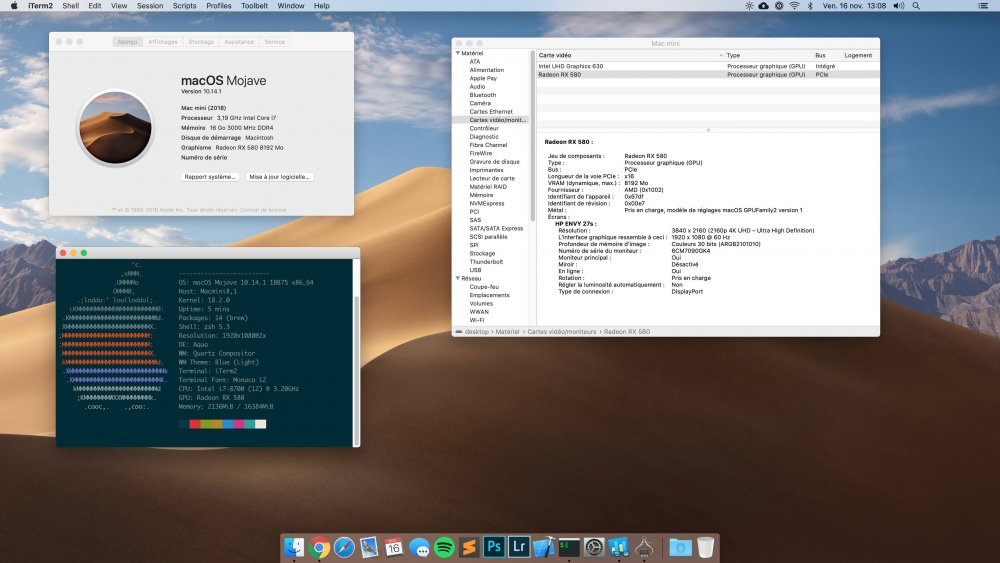
Task: Open Sublime Text from the Dock
Action: [x=469, y=547]
